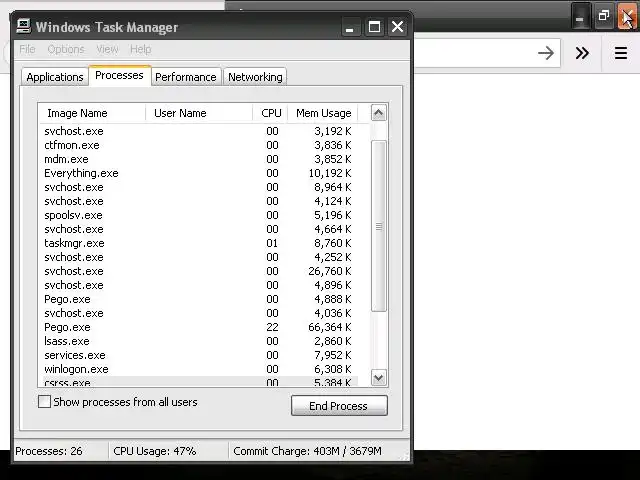This screenshot has height=480, width=640.
Task: Select svchost.exe using 26,760 K
Action: point(198,271)
